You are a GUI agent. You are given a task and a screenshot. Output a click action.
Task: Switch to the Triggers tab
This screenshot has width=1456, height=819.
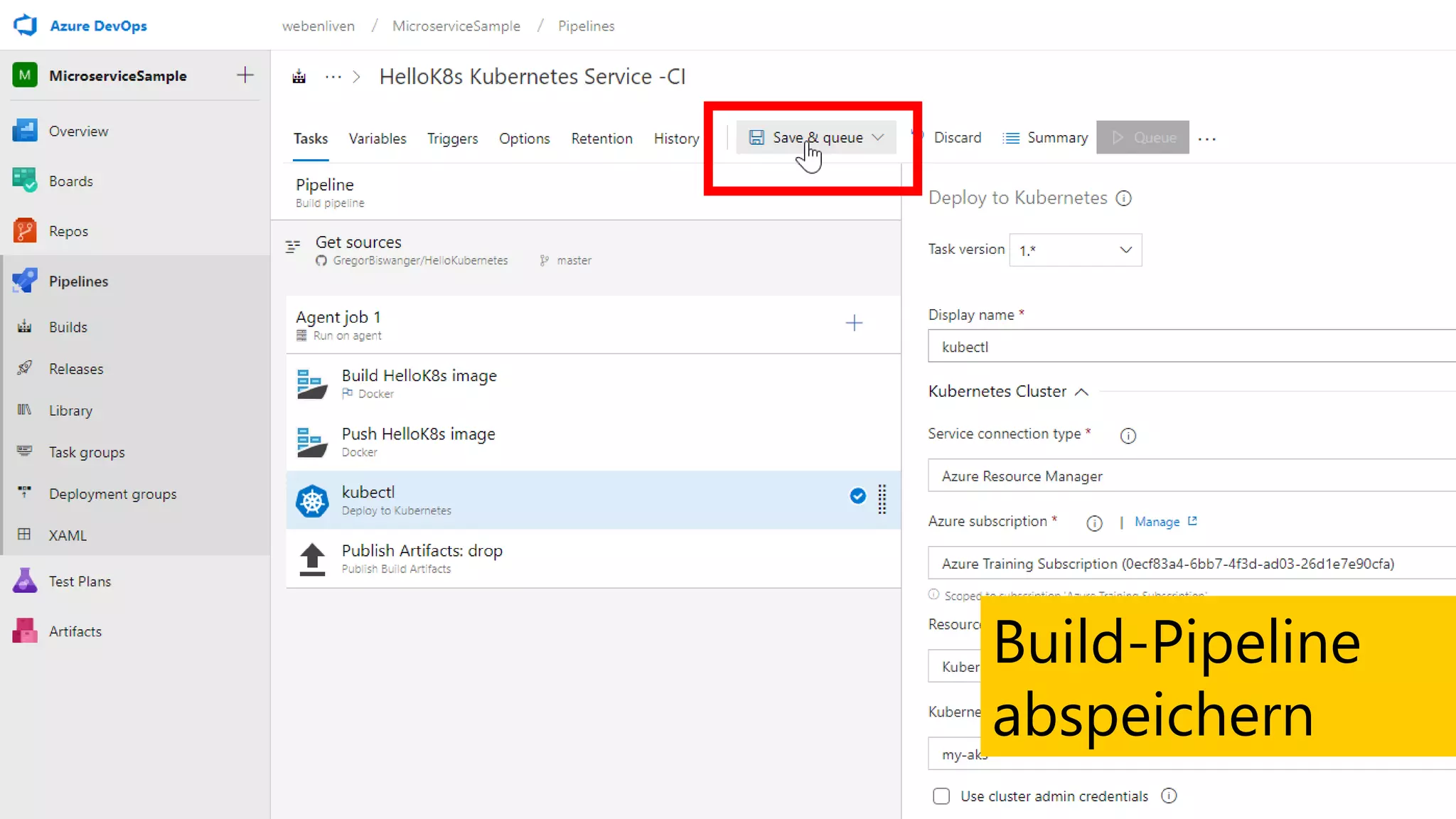point(452,139)
